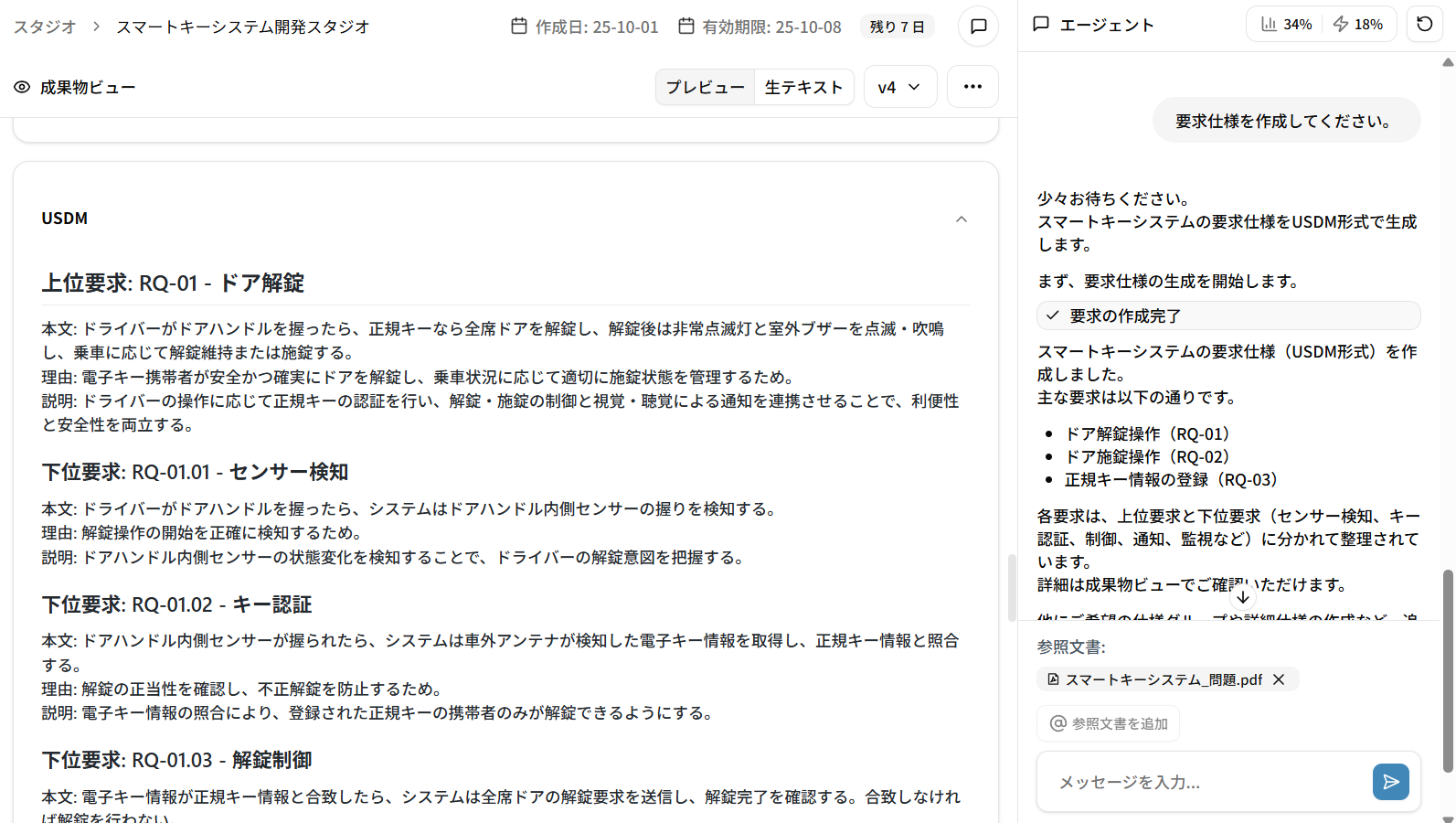Click the 有効期限: 25-10-08 text
The image size is (1456, 823).
(771, 27)
